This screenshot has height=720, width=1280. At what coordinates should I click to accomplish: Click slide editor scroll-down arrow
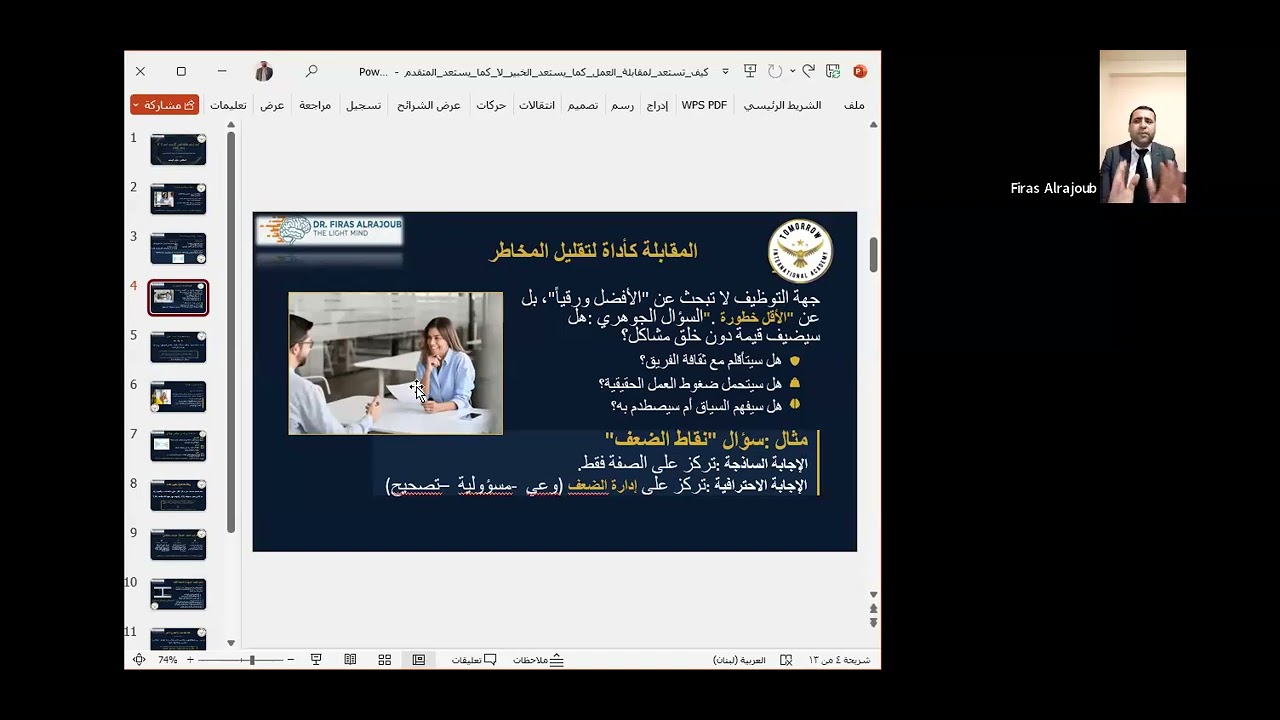tap(873, 594)
